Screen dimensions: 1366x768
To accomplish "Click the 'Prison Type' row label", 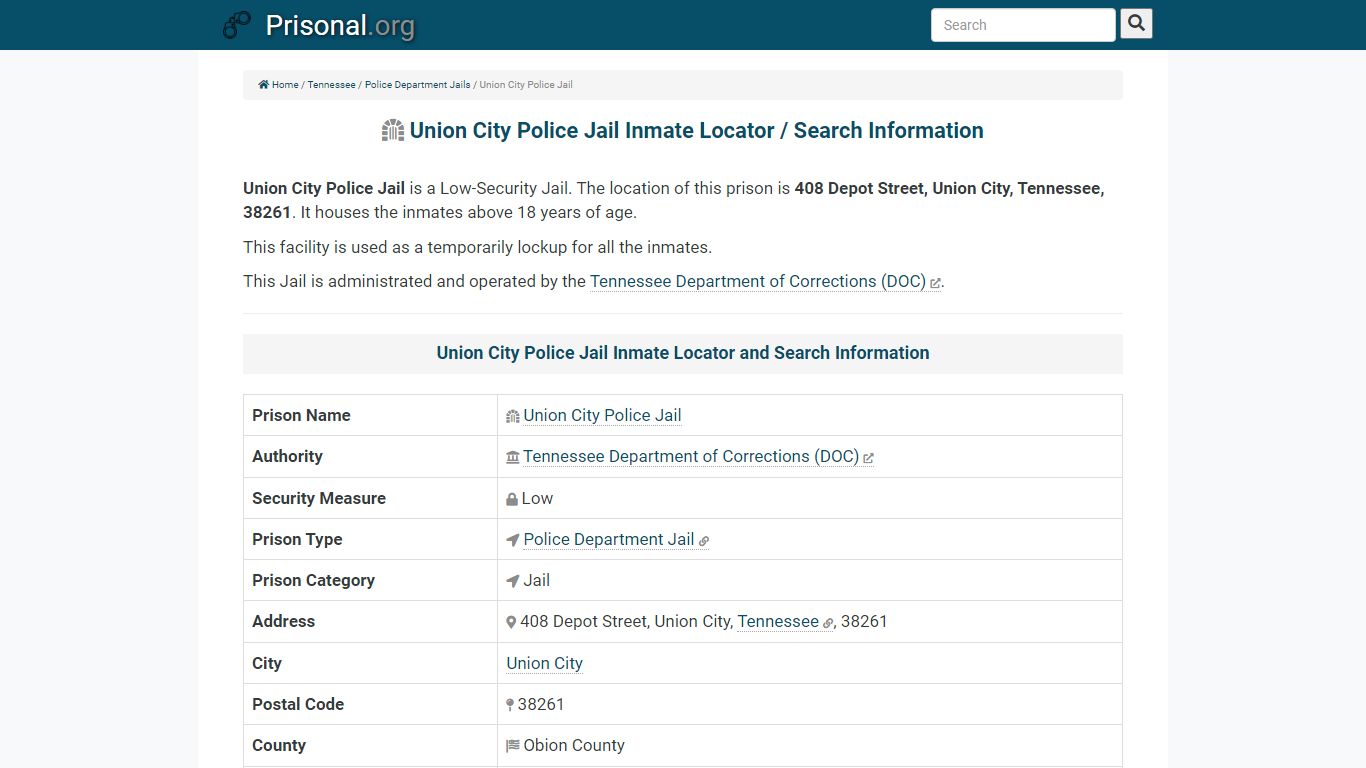I will point(297,539).
